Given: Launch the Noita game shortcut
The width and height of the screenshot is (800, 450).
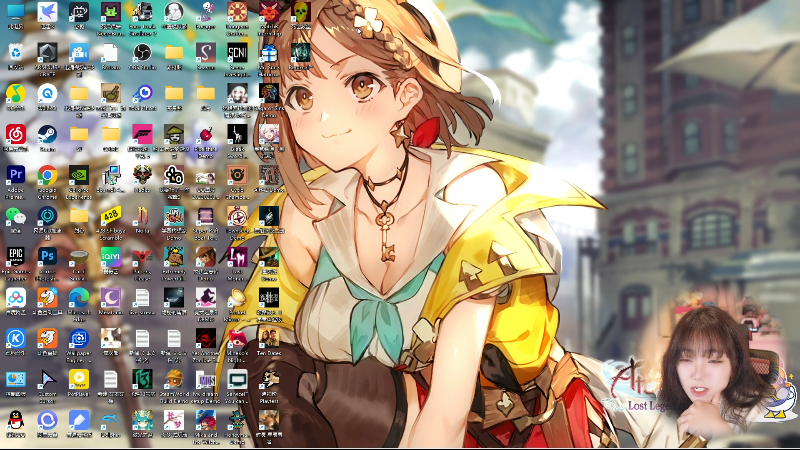Looking at the screenshot, I should (x=142, y=216).
